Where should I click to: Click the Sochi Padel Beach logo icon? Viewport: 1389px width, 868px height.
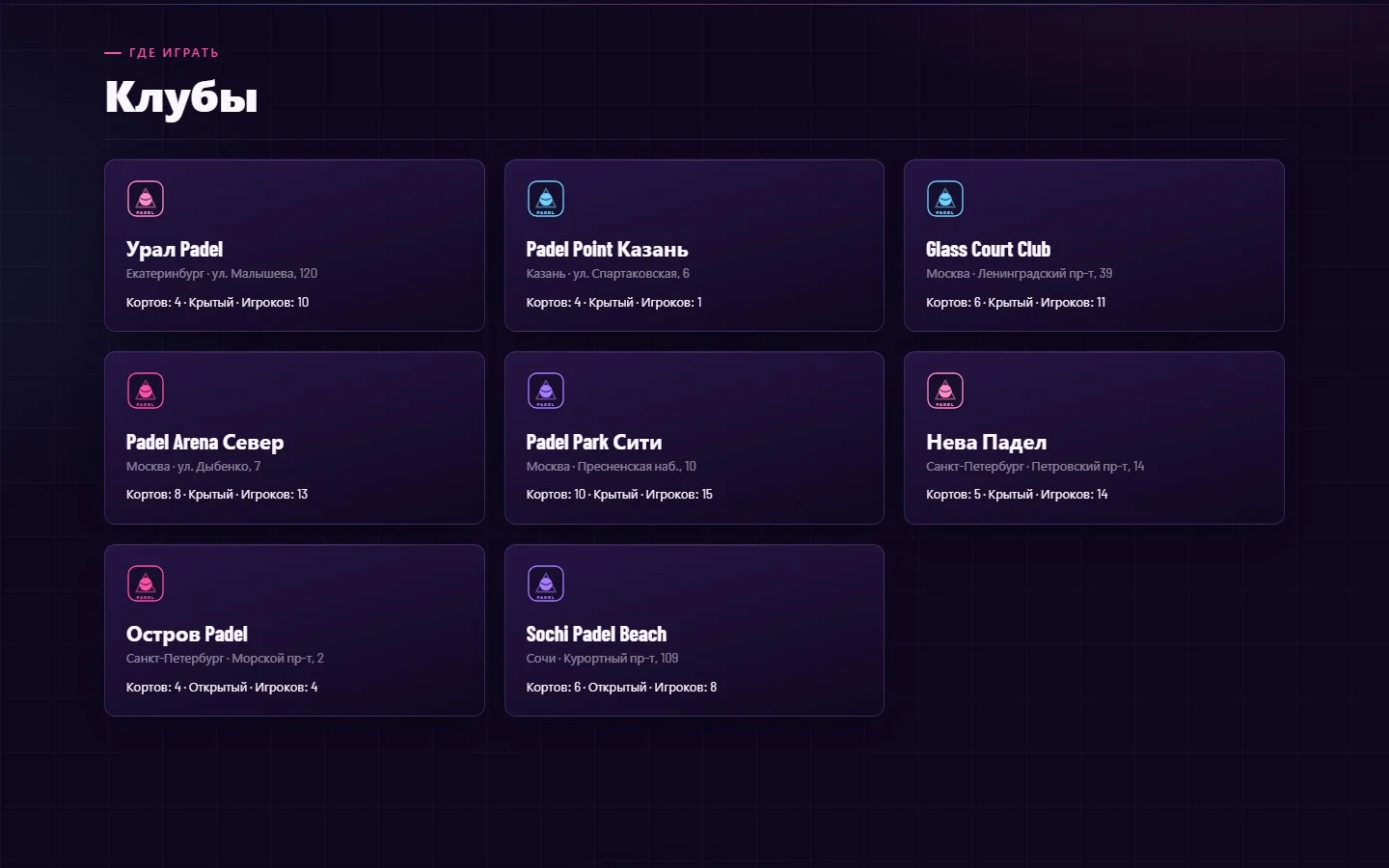(x=546, y=583)
